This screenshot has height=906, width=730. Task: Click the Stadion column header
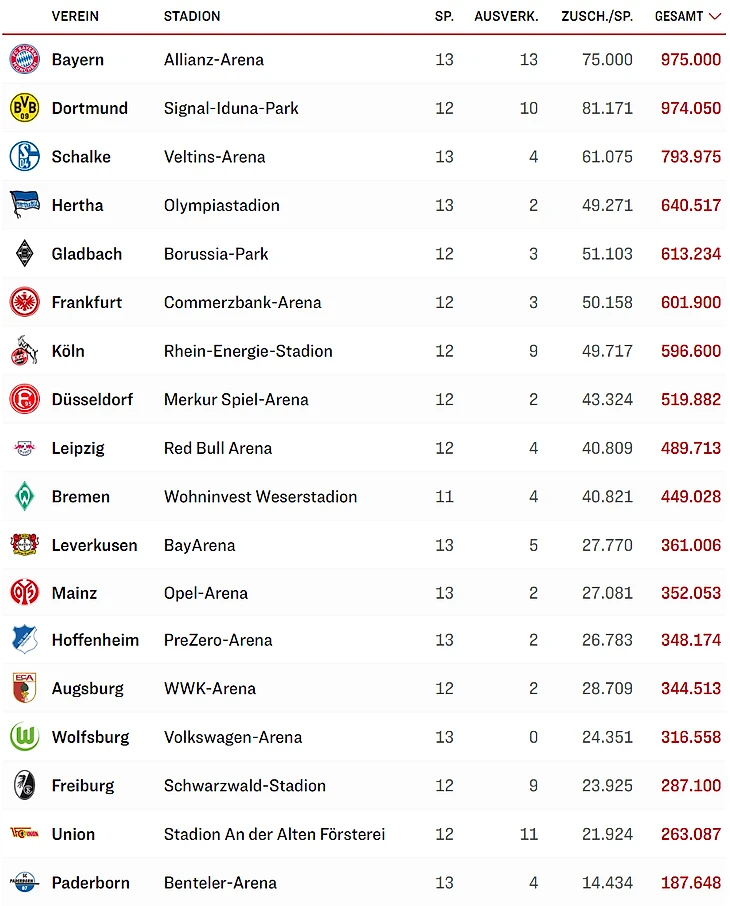pos(192,16)
